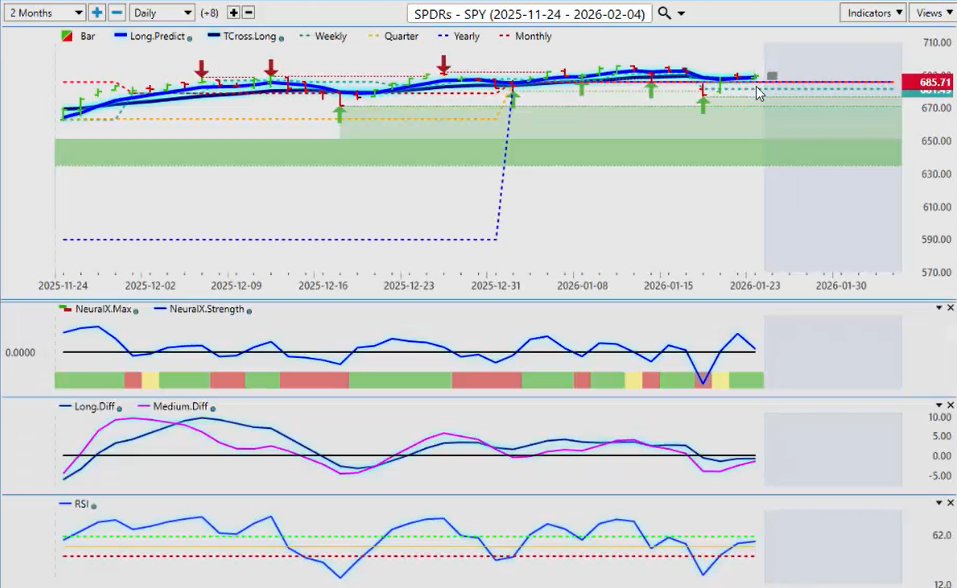Image resolution: width=957 pixels, height=588 pixels.
Task: Open the 2 Months time range dropdown
Action: tap(45, 13)
